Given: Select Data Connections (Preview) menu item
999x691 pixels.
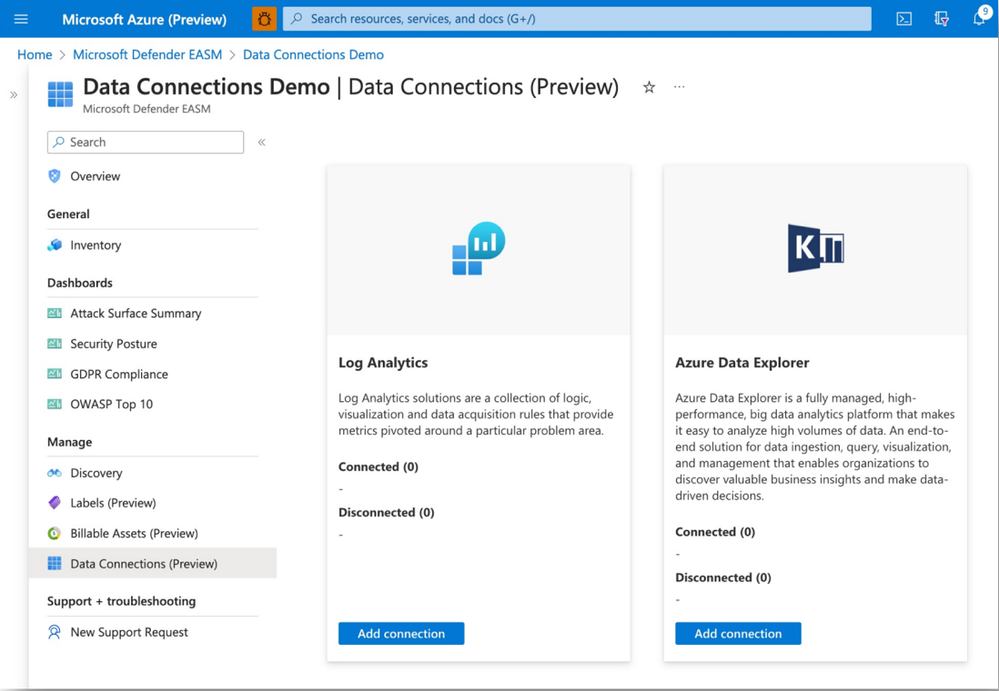Looking at the screenshot, I should (152, 563).
